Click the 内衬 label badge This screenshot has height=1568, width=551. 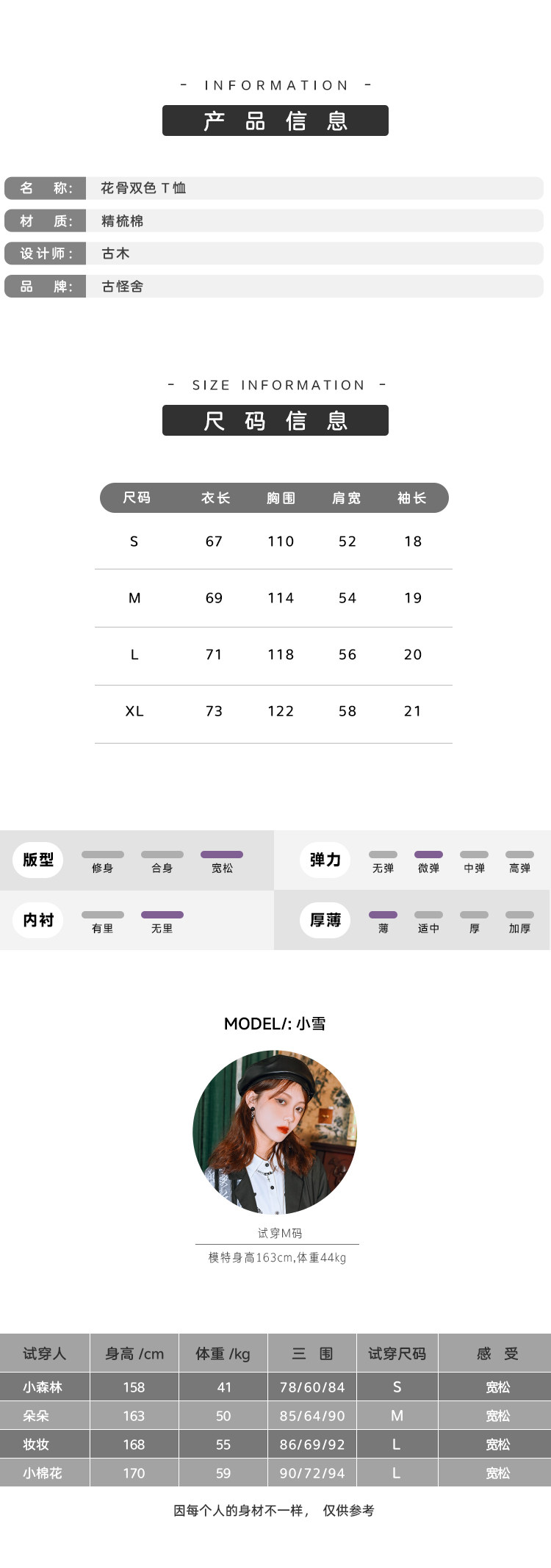(38, 920)
